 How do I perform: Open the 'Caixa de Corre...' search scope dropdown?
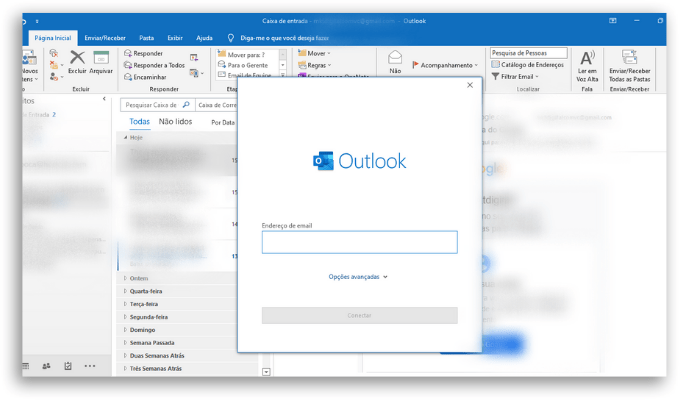coord(217,105)
